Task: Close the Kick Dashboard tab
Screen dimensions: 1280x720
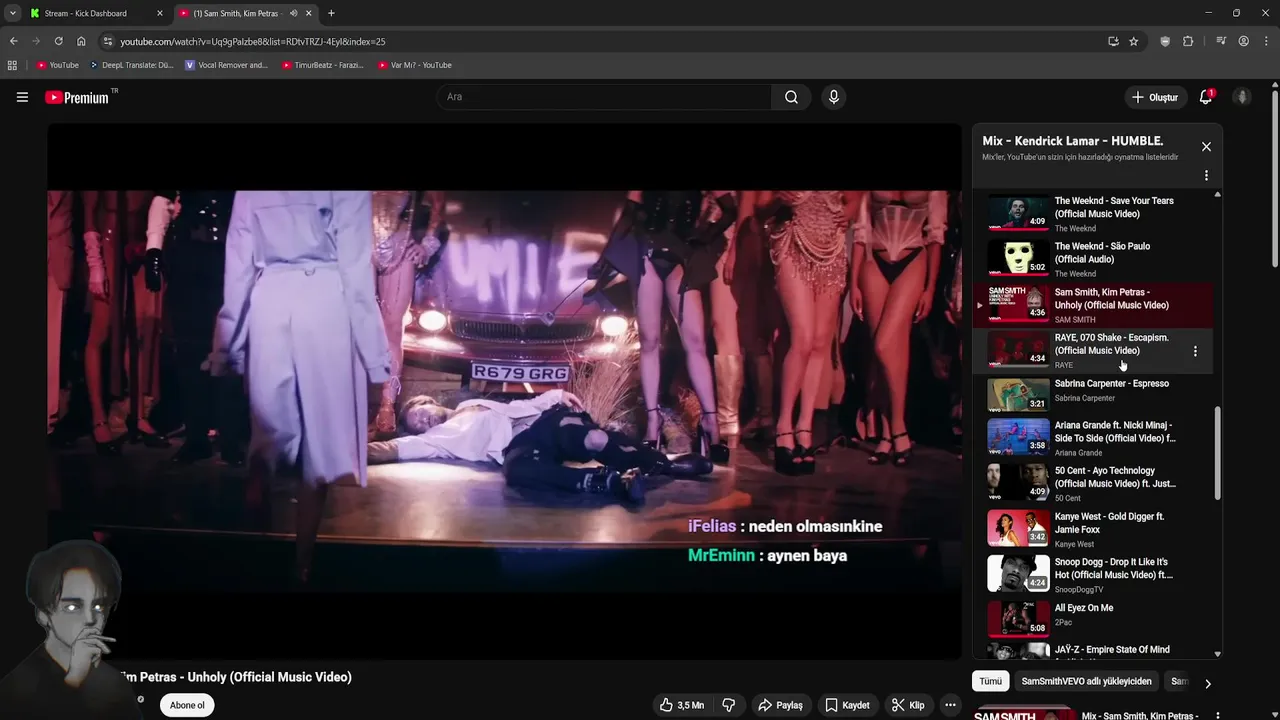Action: pos(160,13)
